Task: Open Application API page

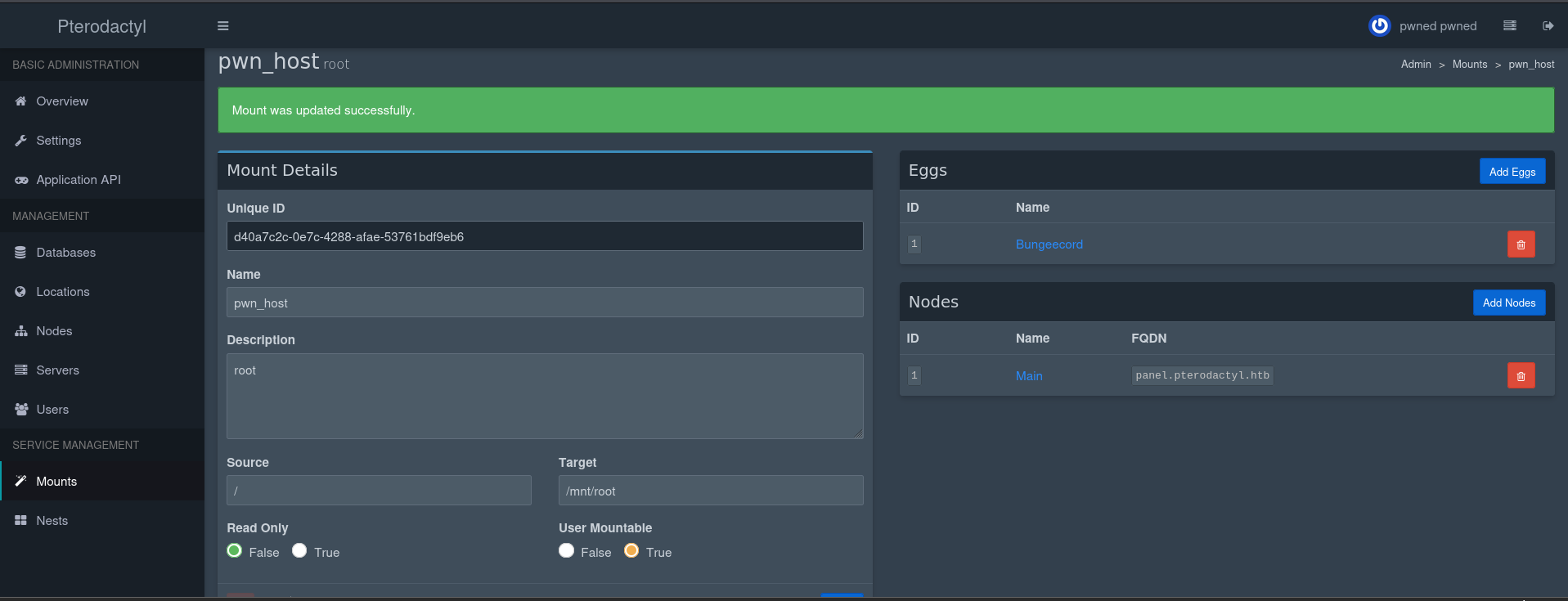Action: 102,180
